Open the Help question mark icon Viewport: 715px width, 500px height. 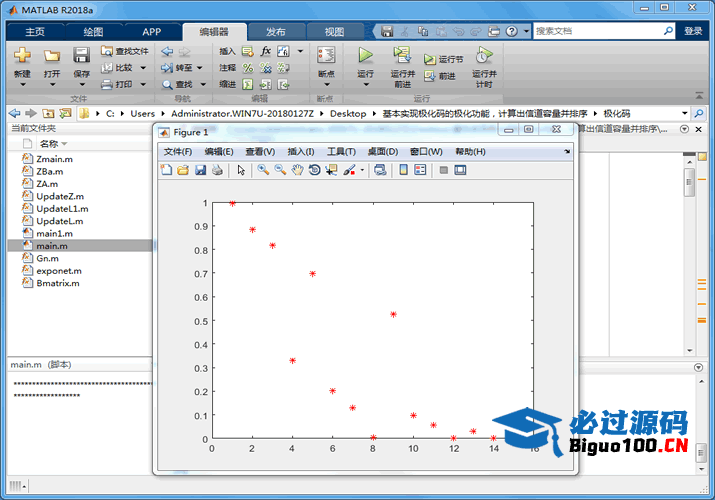[x=512, y=31]
